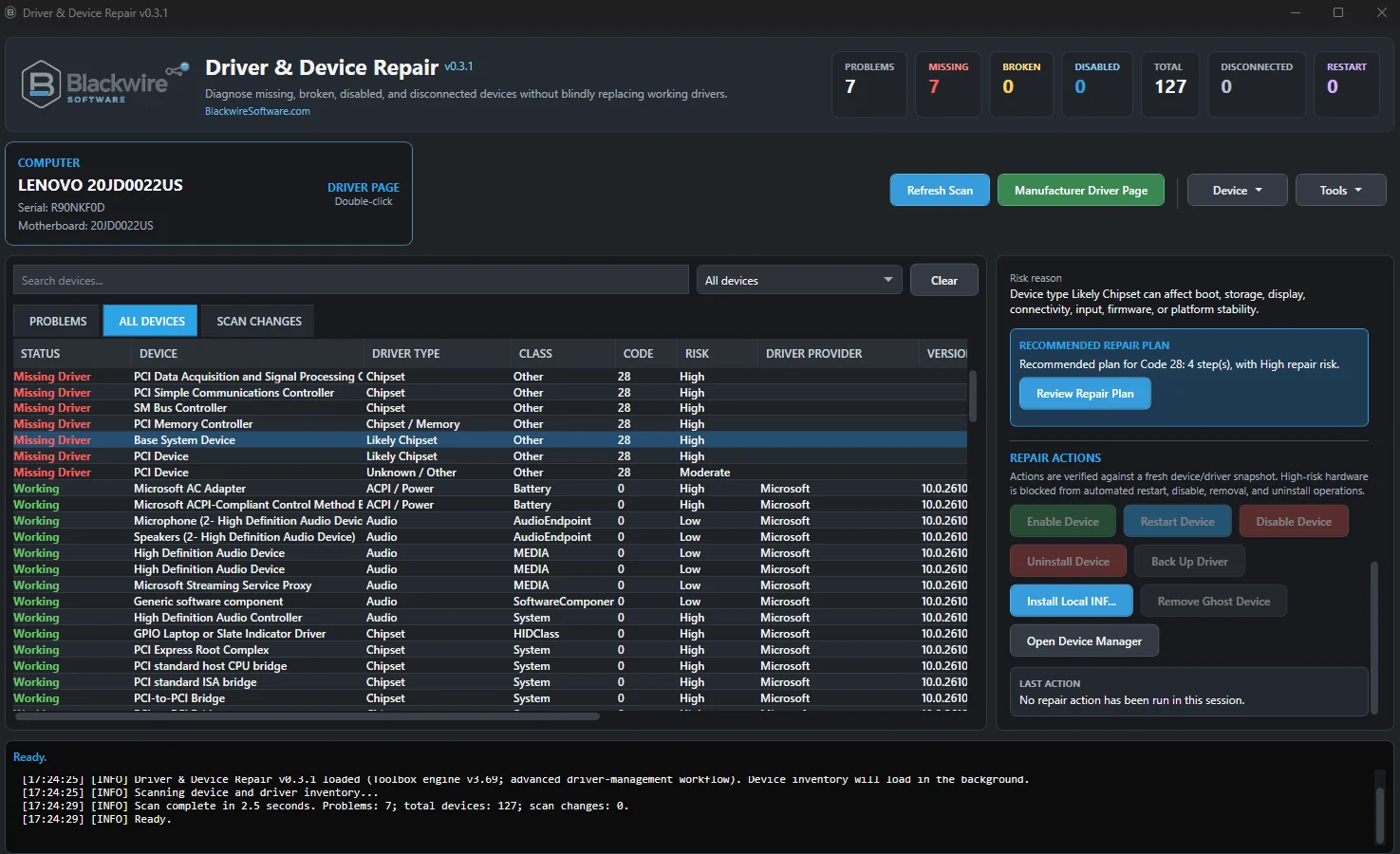
Task: Click the Disable Device button
Action: (1294, 521)
